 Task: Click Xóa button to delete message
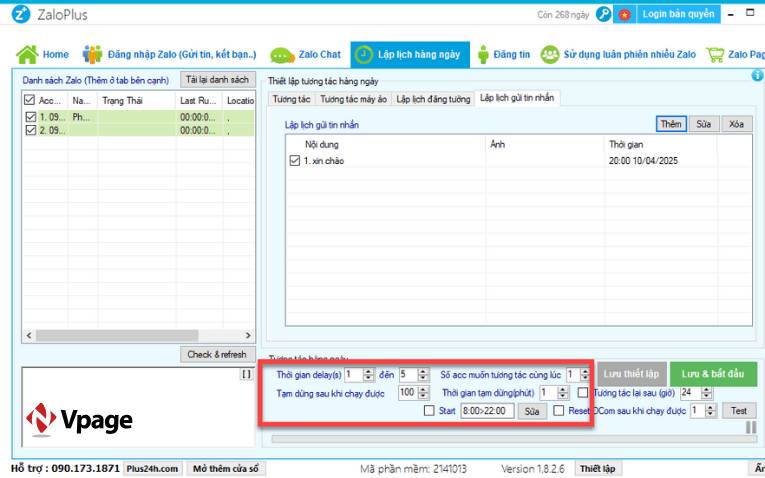736,124
